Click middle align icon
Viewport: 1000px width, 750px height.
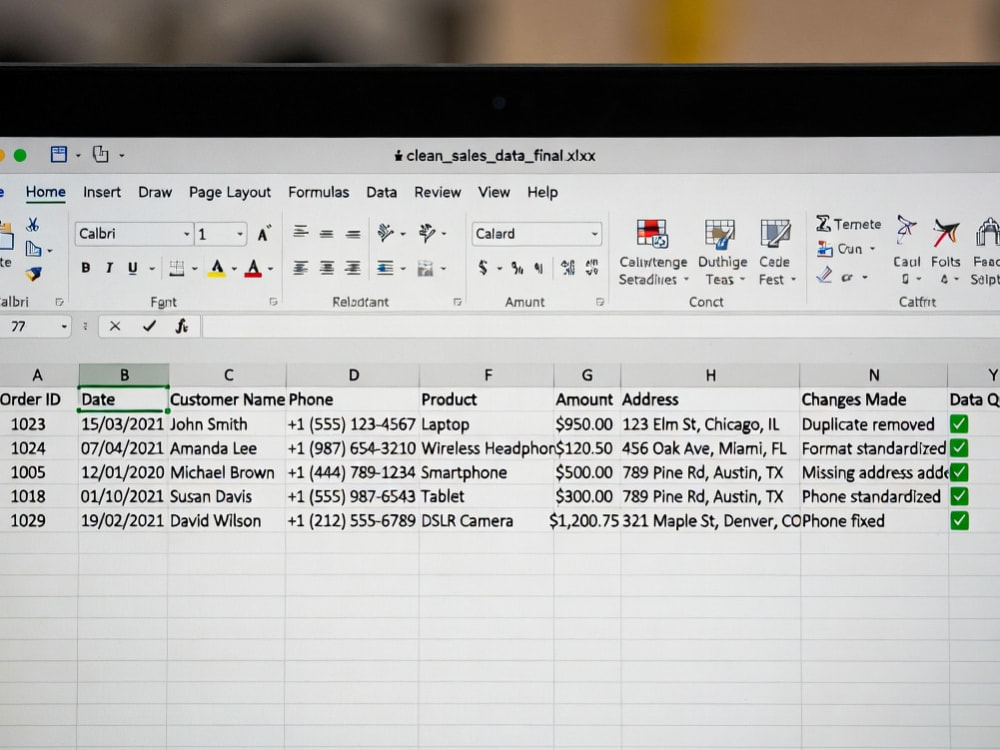[x=327, y=234]
